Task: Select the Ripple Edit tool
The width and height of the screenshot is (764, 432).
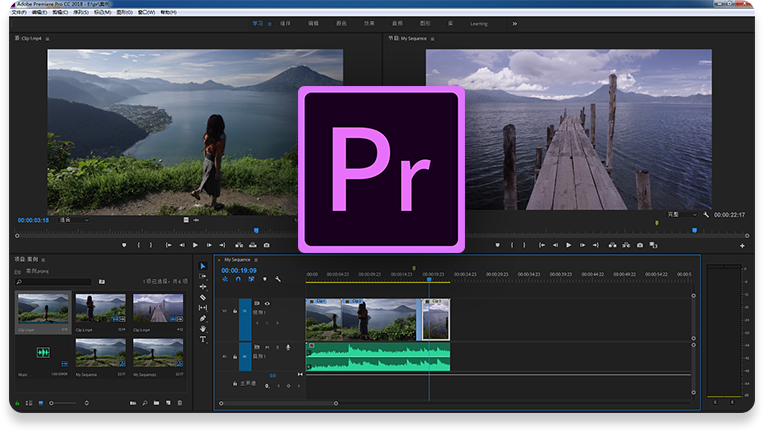Action: point(203,287)
